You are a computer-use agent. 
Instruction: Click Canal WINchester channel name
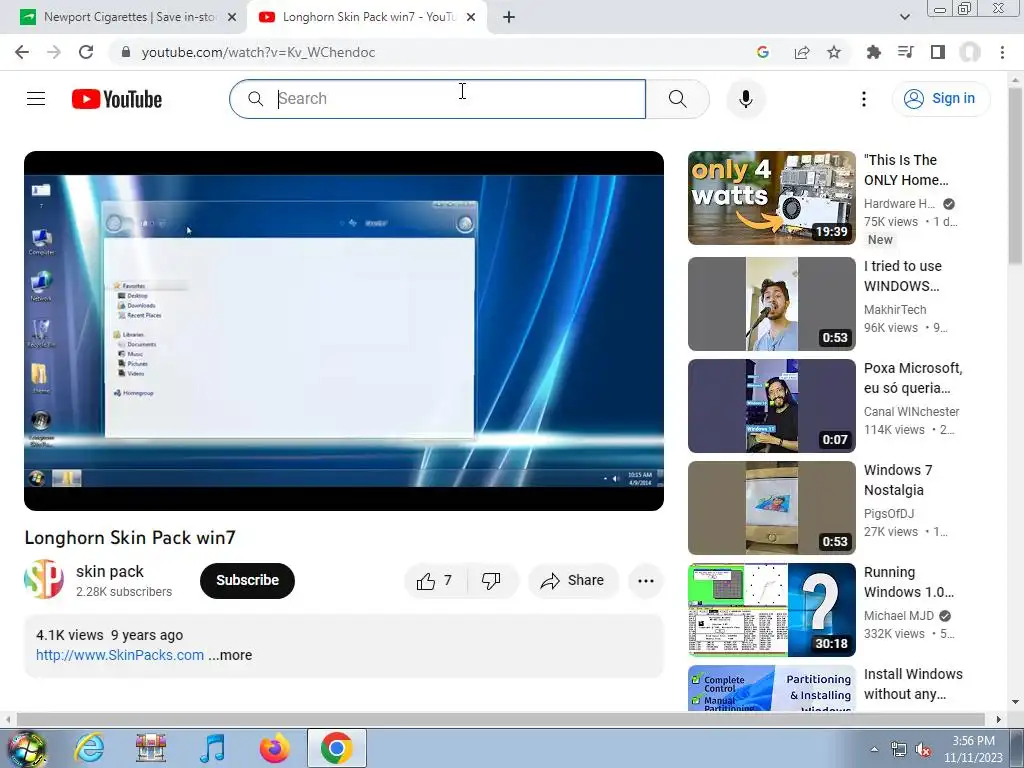(912, 411)
